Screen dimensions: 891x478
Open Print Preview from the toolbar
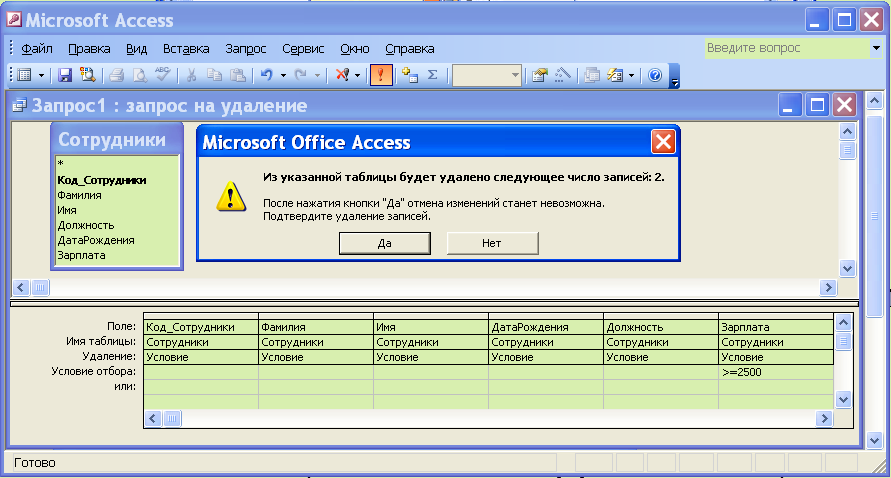(x=140, y=75)
